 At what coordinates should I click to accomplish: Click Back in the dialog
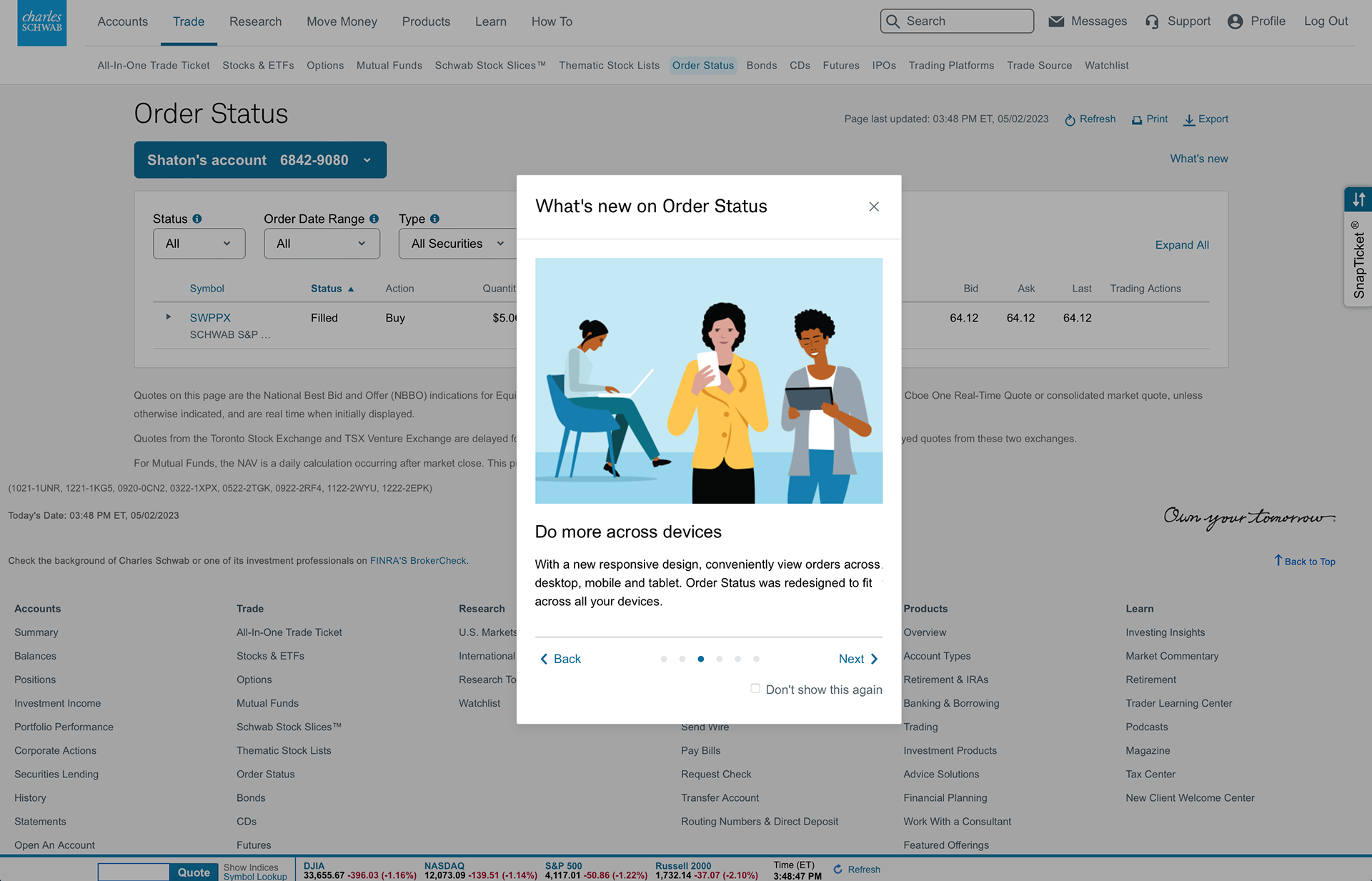[560, 659]
